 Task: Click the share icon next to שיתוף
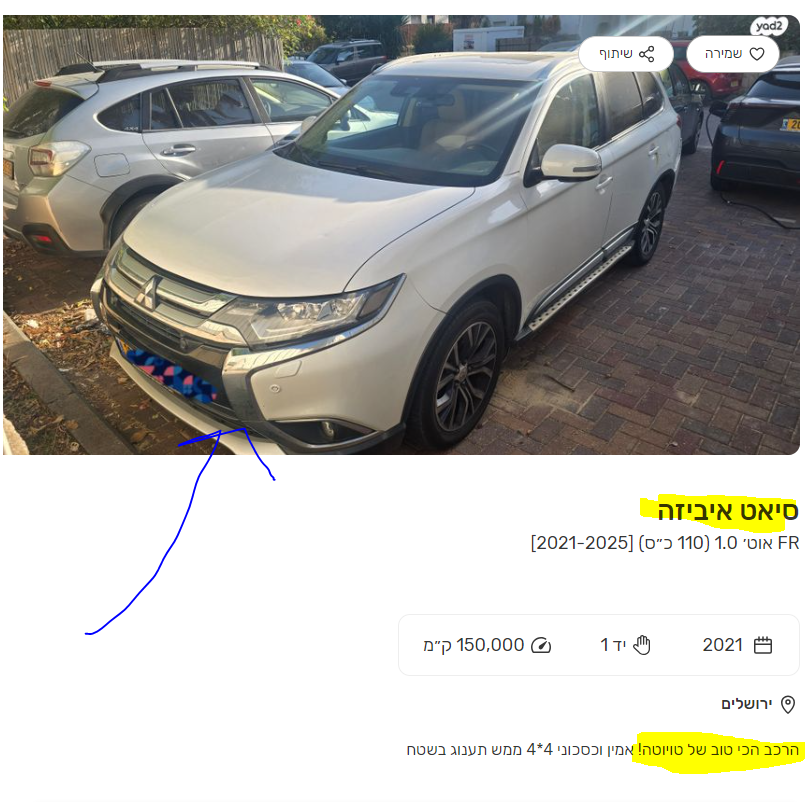click(646, 54)
